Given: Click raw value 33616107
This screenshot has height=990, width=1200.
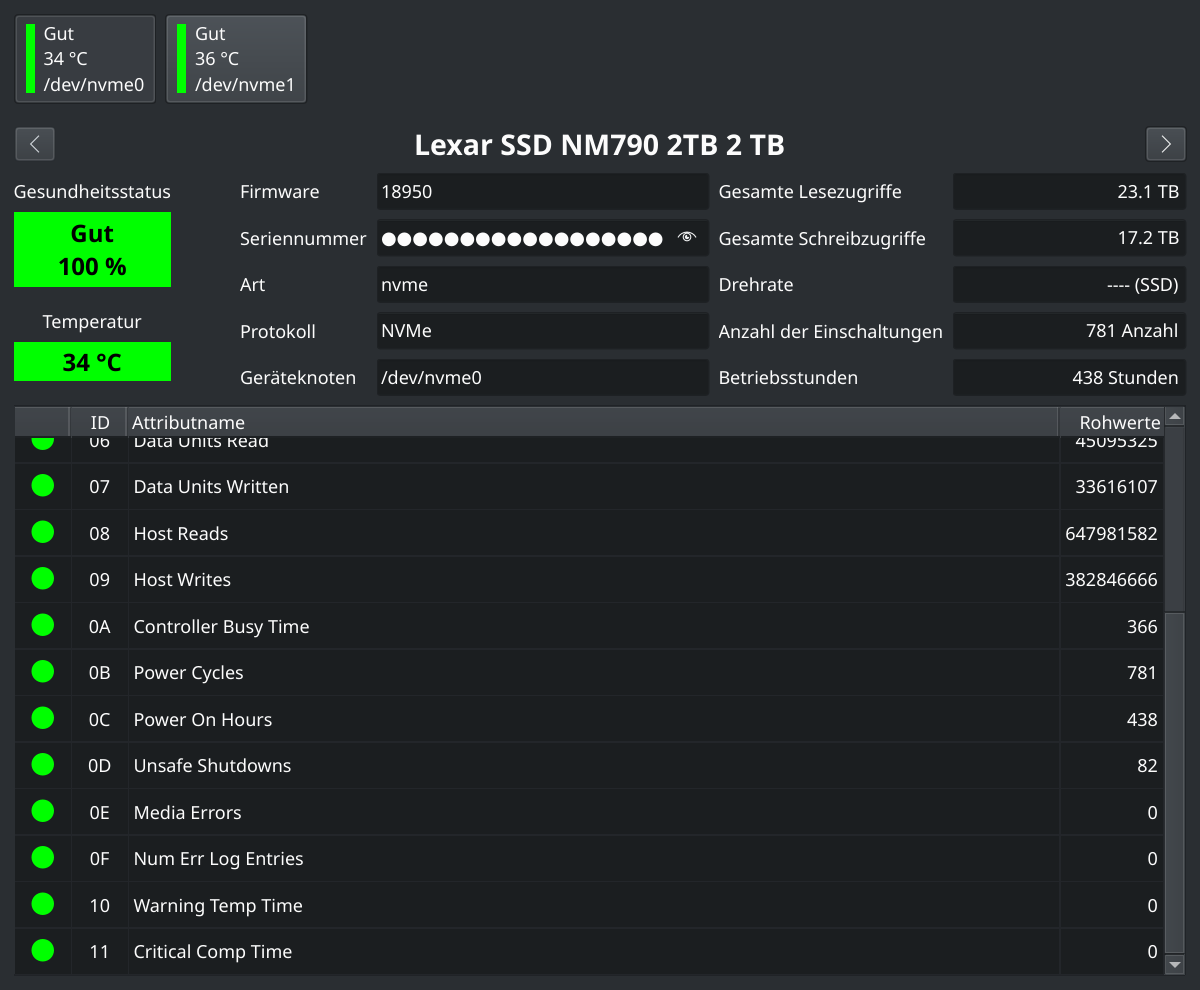Looking at the screenshot, I should [1116, 487].
